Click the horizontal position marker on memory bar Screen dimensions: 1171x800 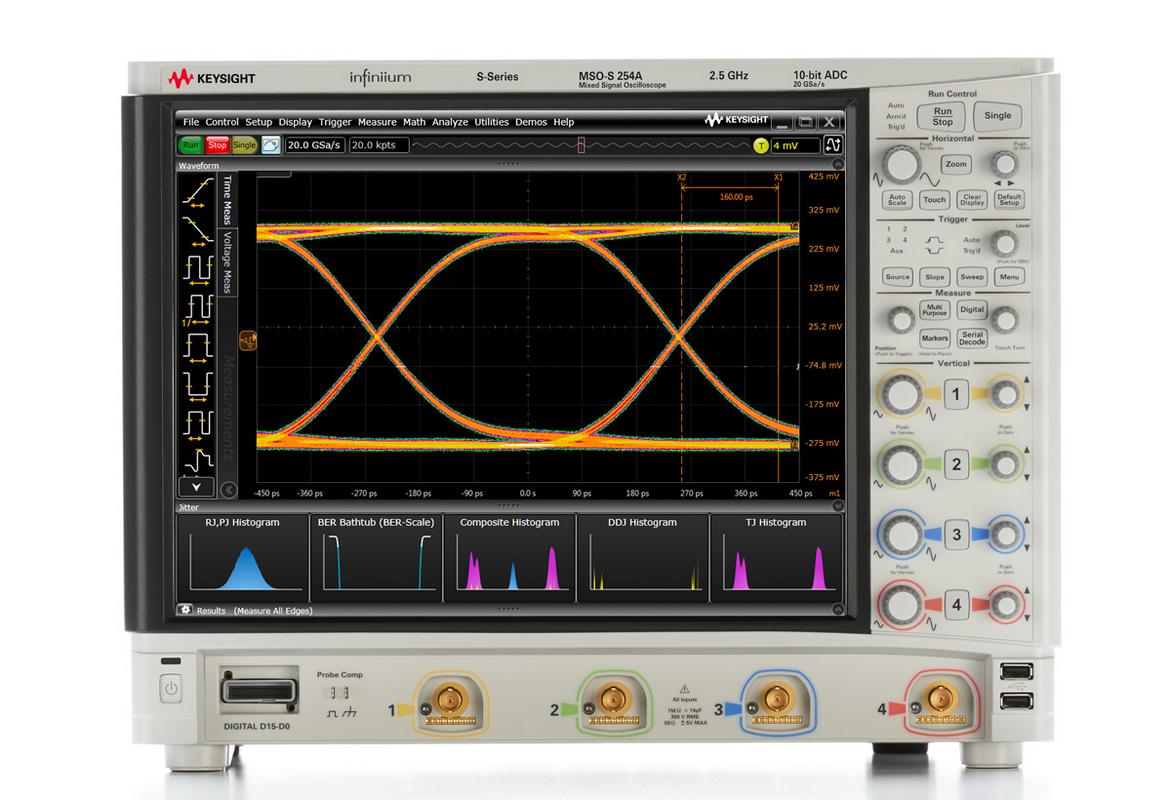pos(581,145)
